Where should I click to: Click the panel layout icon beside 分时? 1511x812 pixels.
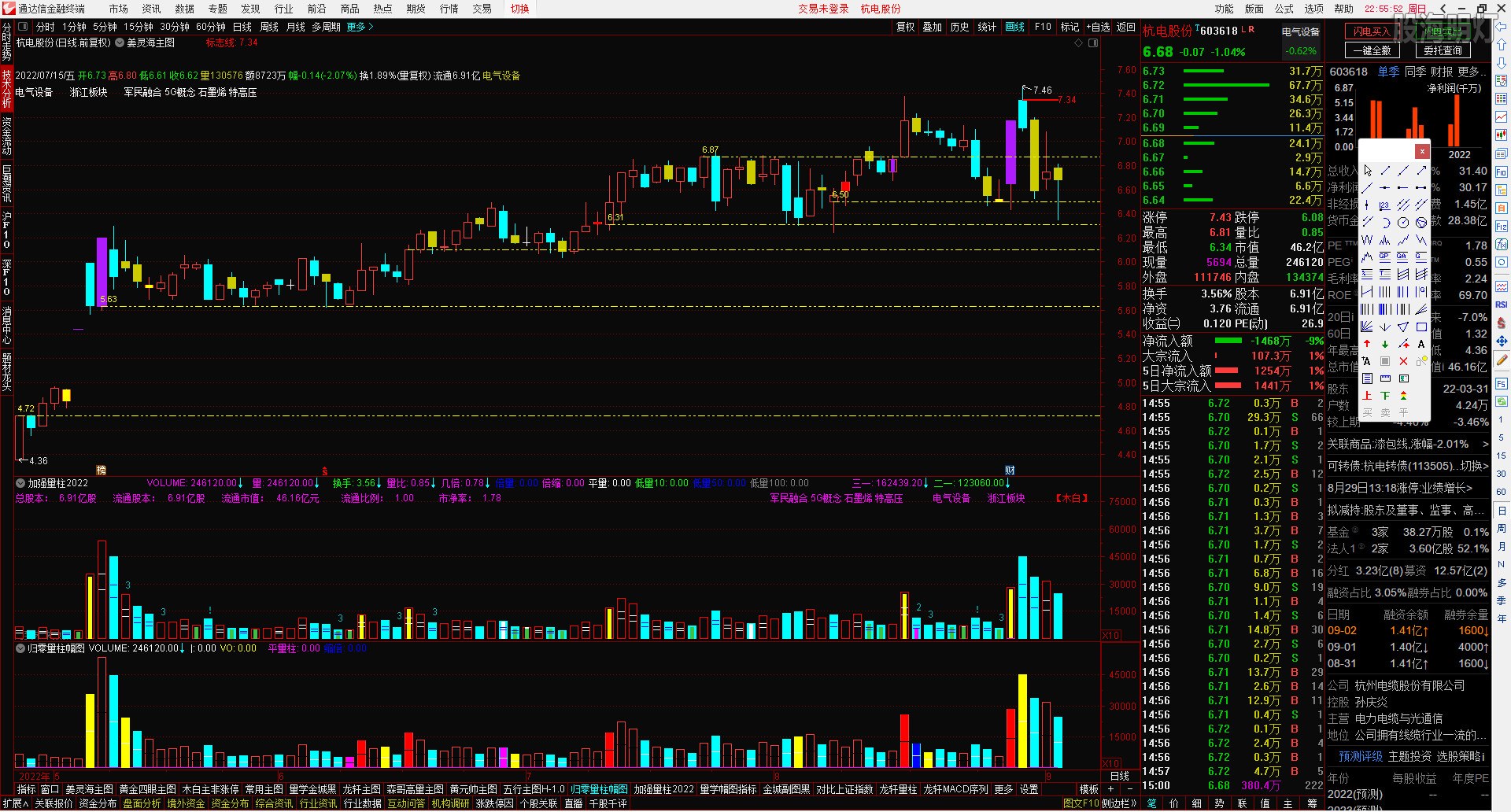[23, 27]
